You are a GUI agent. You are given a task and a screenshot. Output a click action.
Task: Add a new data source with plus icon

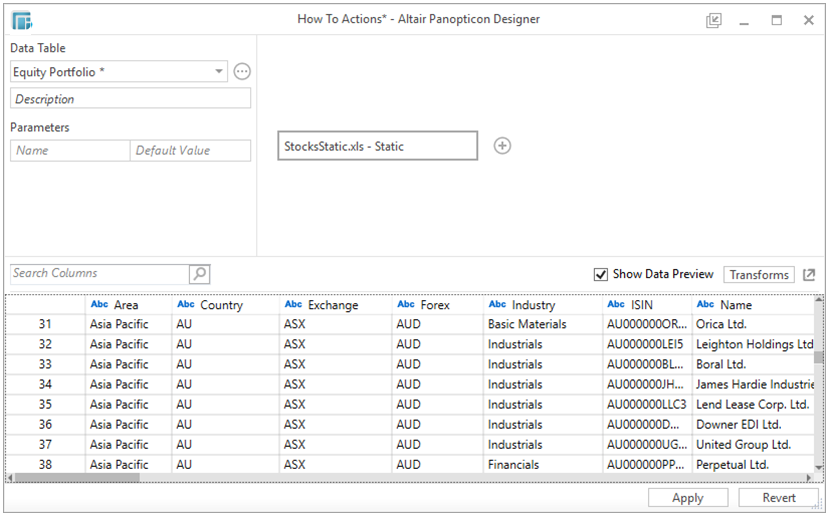(503, 146)
